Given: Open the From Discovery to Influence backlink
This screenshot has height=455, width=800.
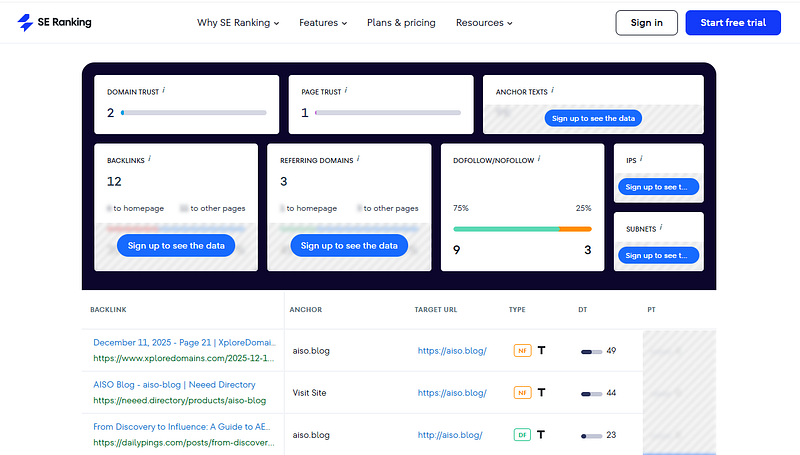Looking at the screenshot, I should pyautogui.click(x=182, y=426).
